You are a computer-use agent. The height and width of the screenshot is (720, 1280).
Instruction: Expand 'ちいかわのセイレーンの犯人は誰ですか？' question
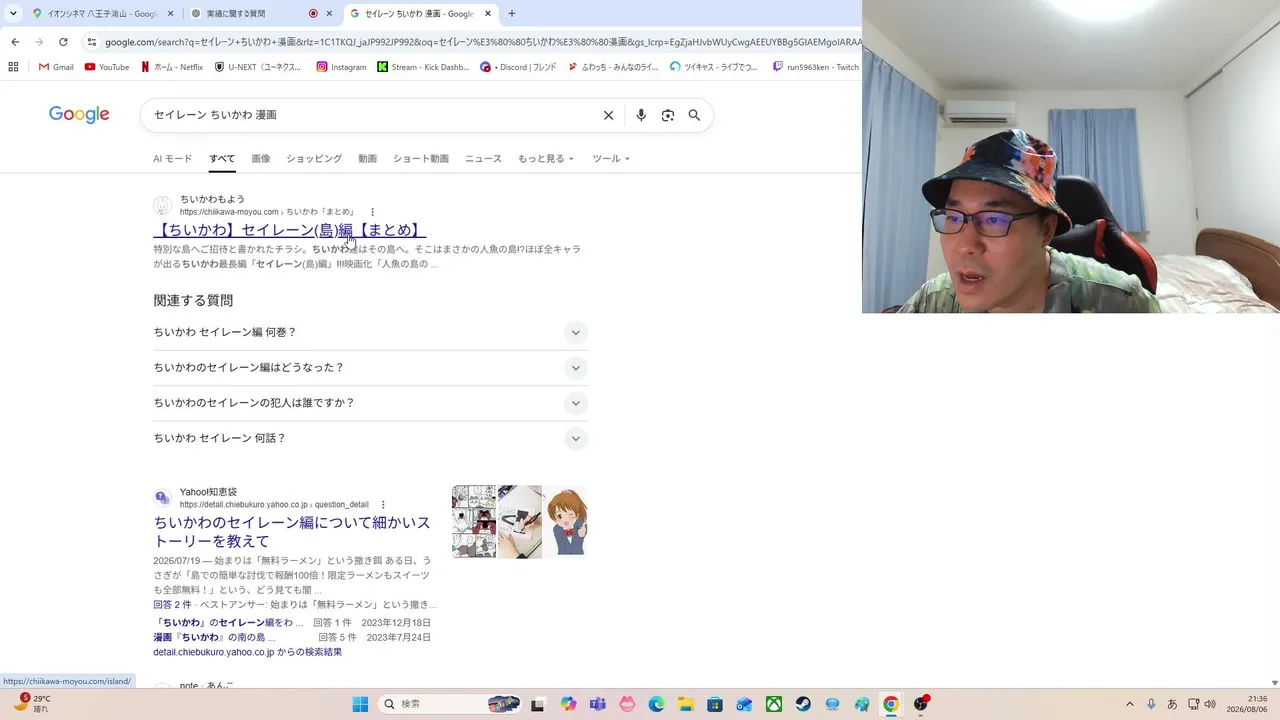pyautogui.click(x=370, y=403)
